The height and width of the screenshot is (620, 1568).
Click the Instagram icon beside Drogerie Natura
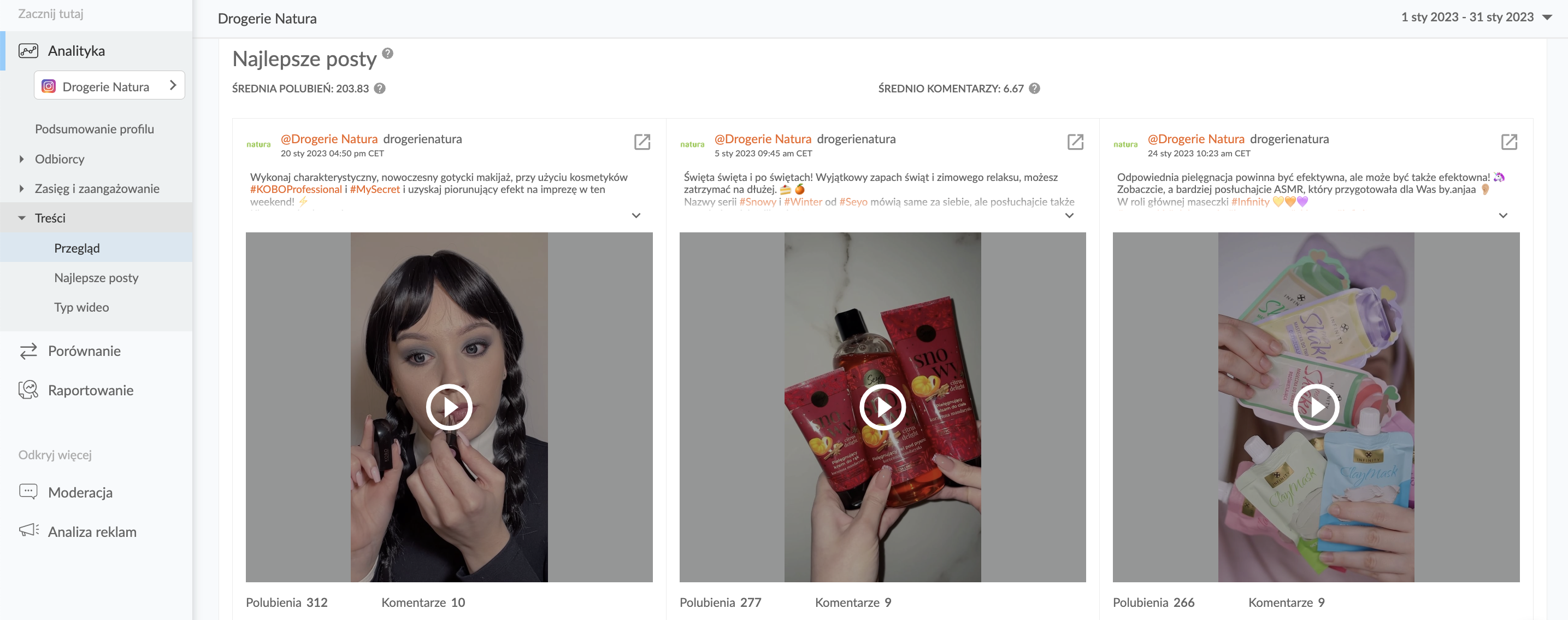[49, 86]
